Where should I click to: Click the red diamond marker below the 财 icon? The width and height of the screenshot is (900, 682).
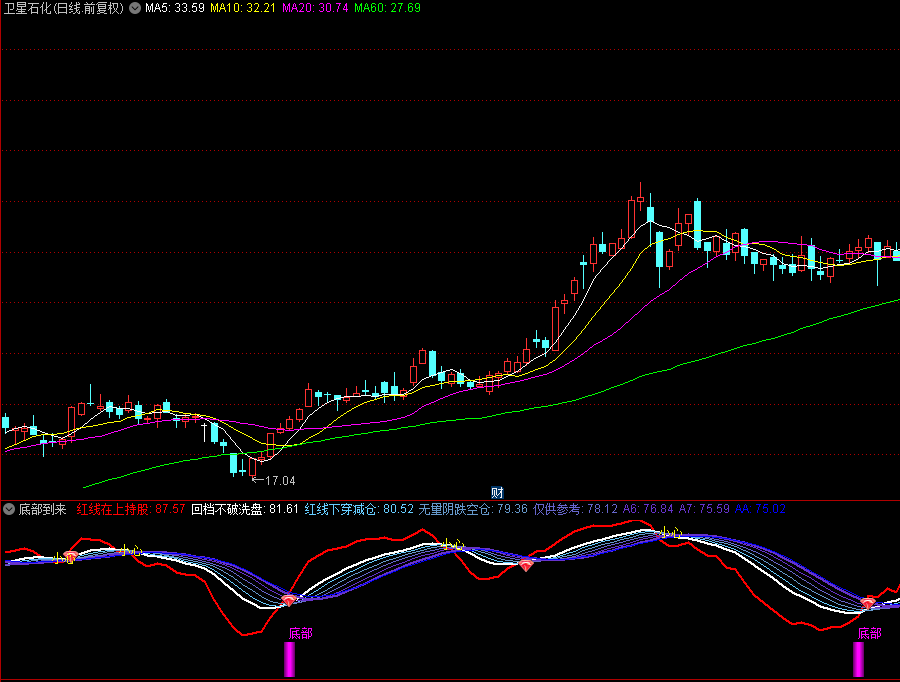(x=526, y=565)
